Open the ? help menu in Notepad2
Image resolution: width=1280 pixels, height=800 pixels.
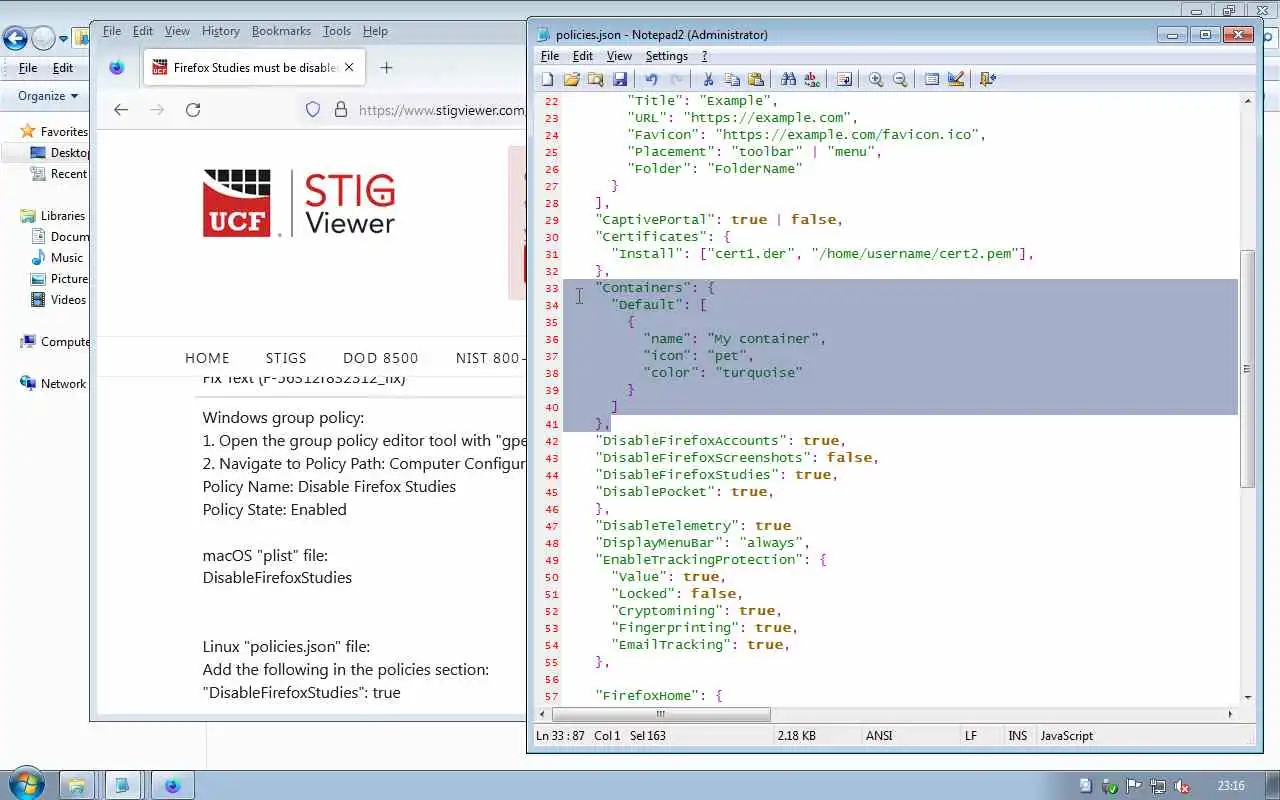click(x=704, y=56)
